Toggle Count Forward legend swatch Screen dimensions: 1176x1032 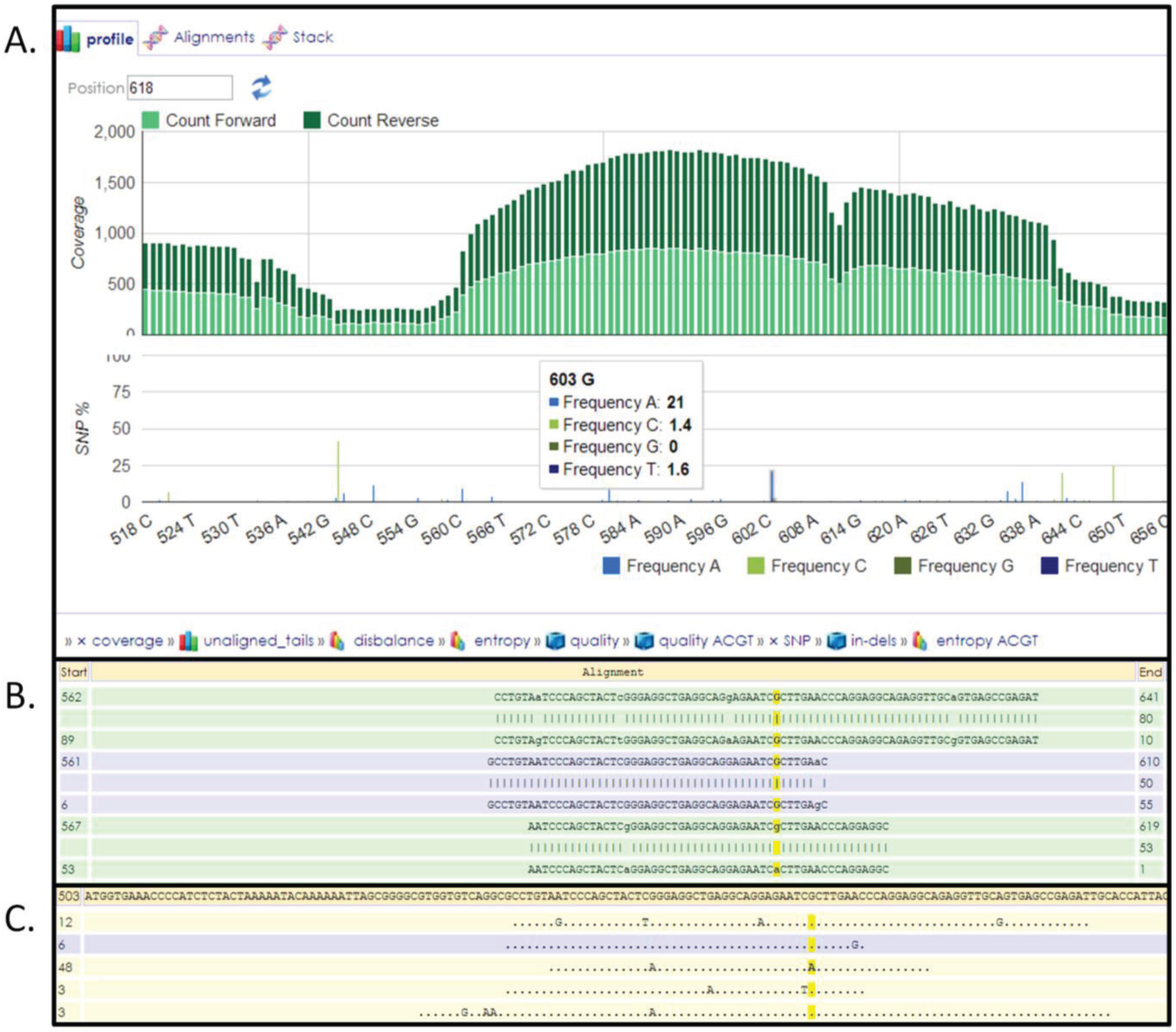click(x=150, y=120)
